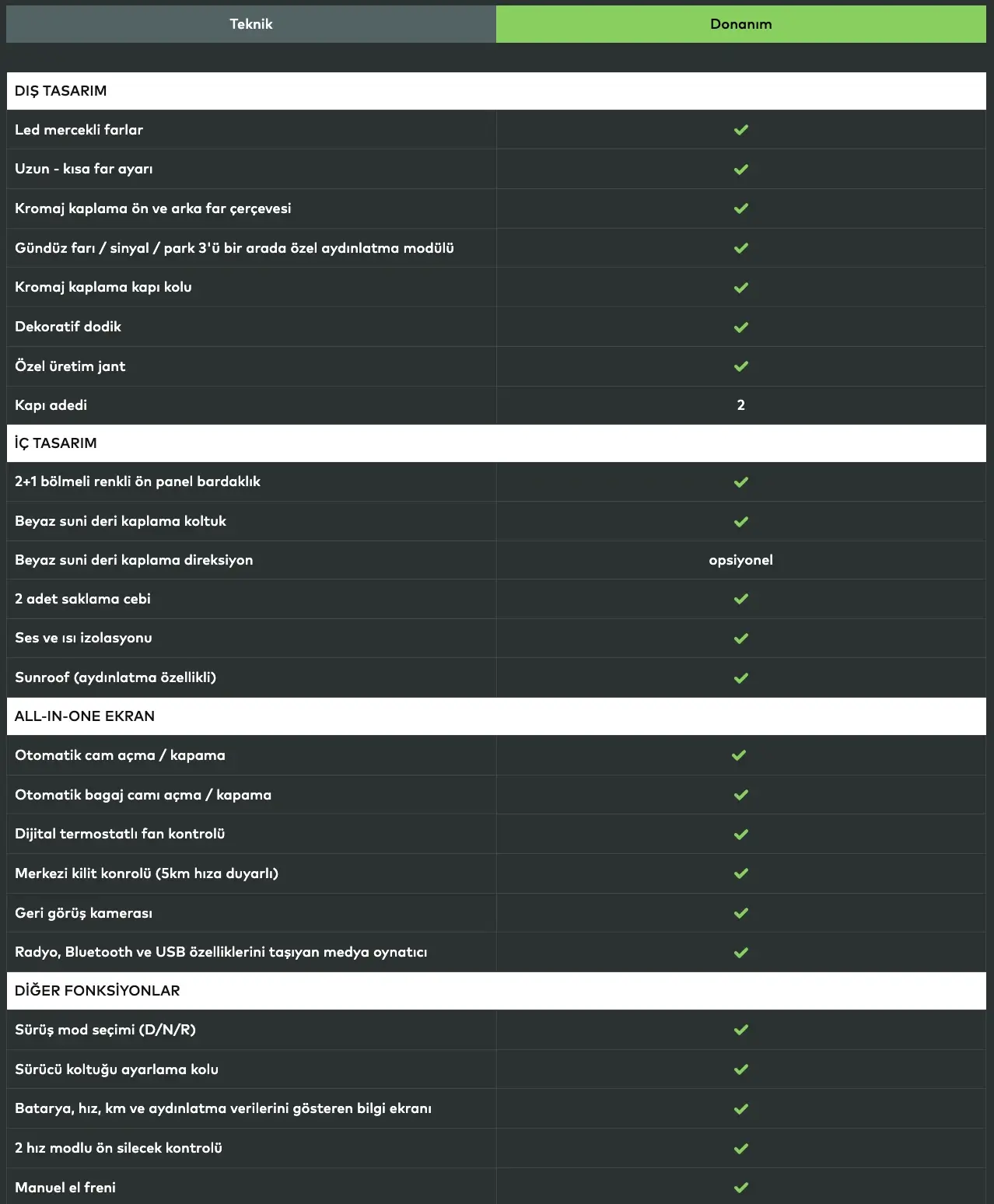Click the 'Otomatik bagaj camı açma / kapama' label
Screen dimensions: 994x1204
[143, 795]
